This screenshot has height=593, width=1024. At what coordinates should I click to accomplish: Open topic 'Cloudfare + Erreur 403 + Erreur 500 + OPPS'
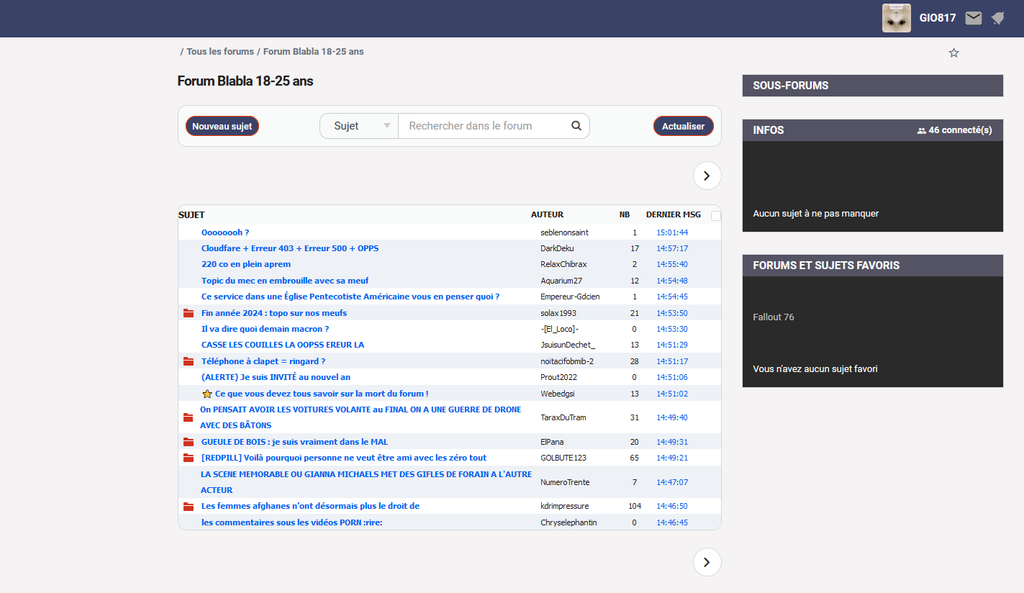pos(290,248)
